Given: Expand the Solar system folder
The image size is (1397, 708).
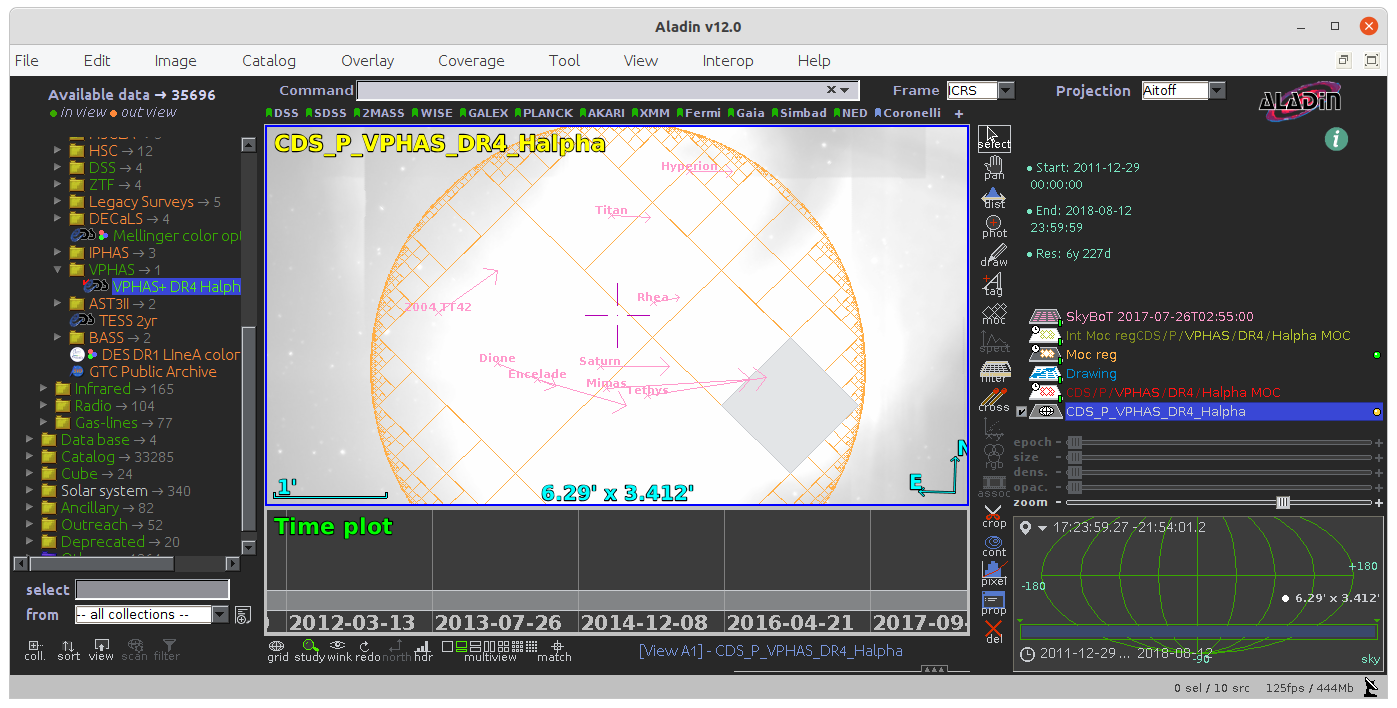Looking at the screenshot, I should [x=30, y=491].
